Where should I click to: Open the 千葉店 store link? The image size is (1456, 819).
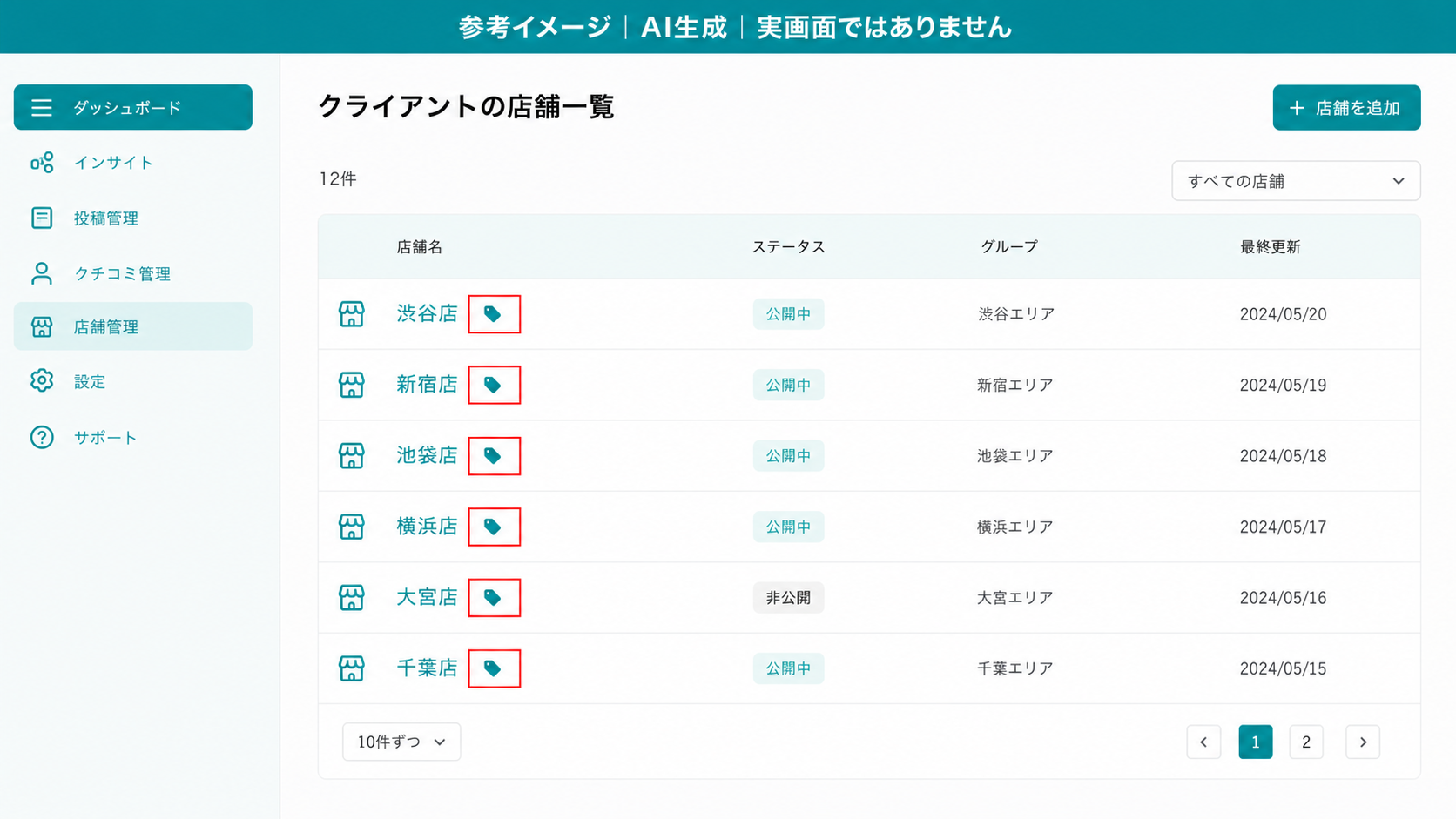(427, 668)
